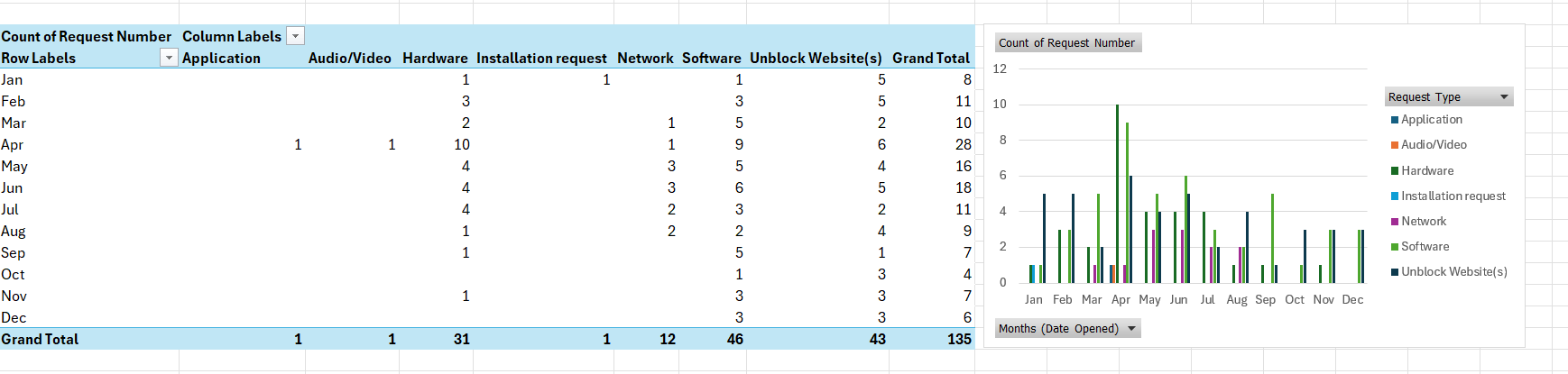
Task: Select the Installation request column header cell
Action: pyautogui.click(x=542, y=58)
